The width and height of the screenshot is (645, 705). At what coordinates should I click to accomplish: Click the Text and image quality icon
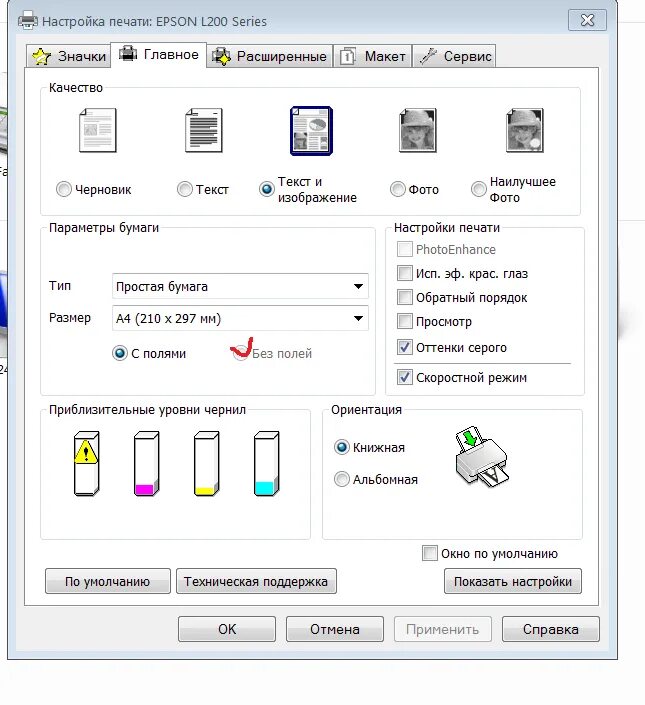coord(311,131)
